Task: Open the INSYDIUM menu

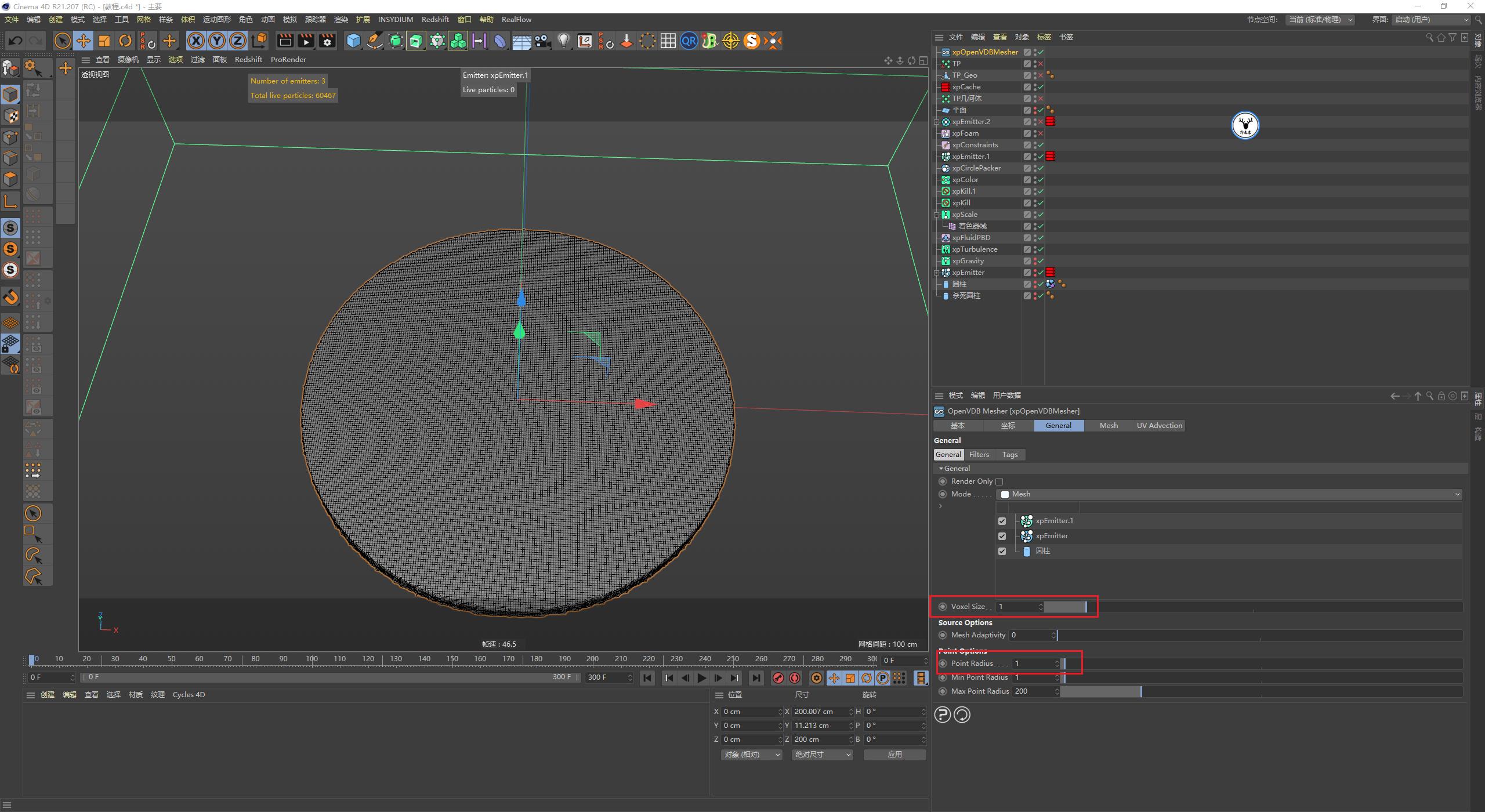Action: (395, 19)
